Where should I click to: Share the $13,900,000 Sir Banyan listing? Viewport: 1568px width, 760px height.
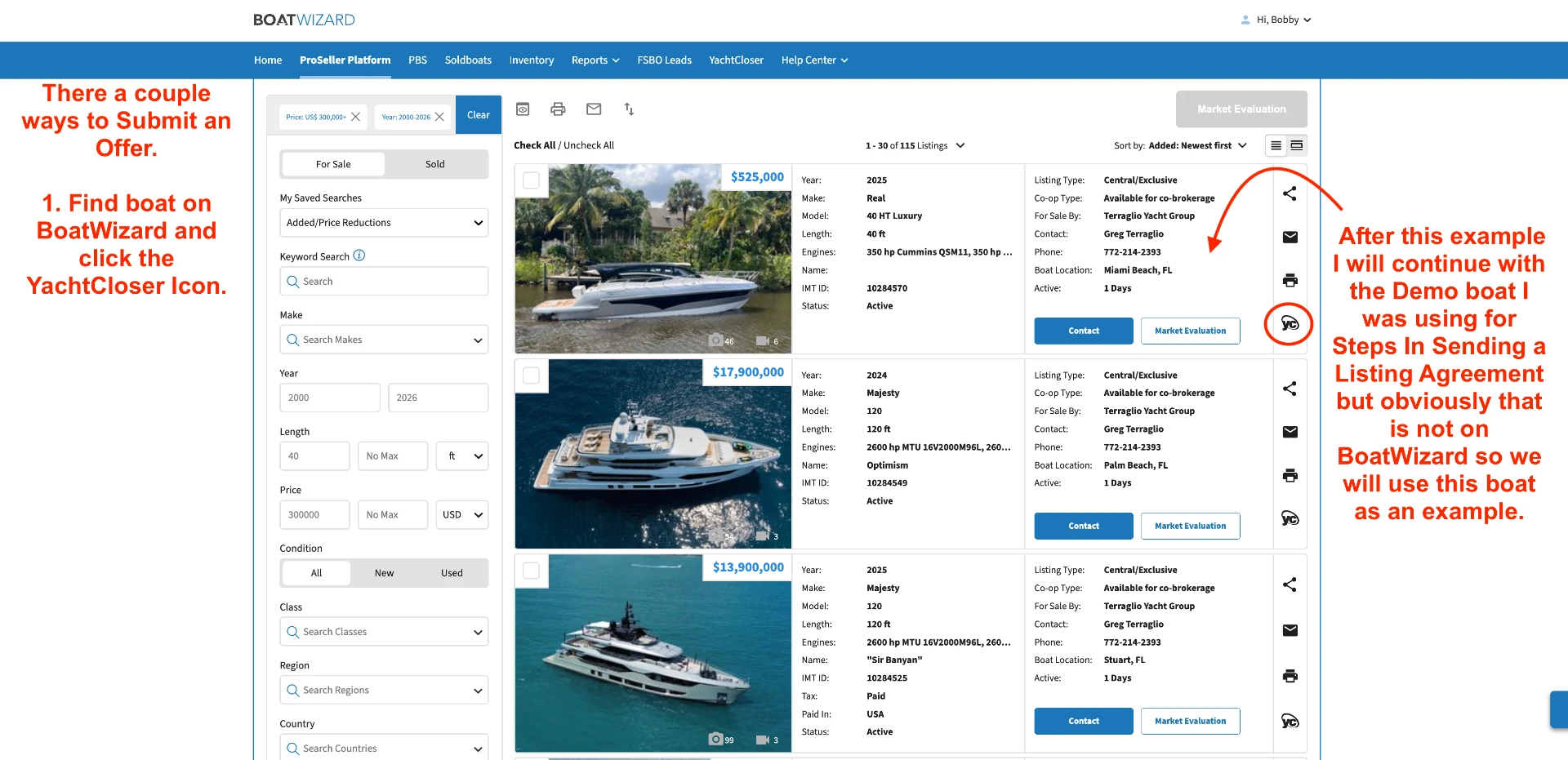[x=1290, y=584]
